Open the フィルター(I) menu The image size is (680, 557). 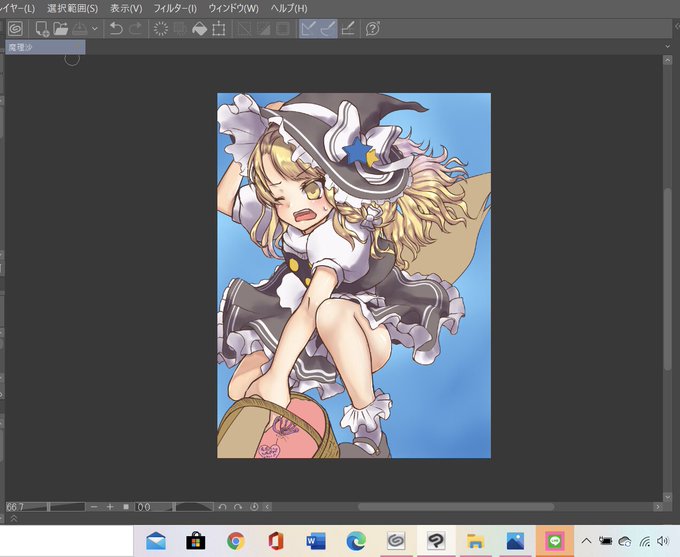click(175, 9)
